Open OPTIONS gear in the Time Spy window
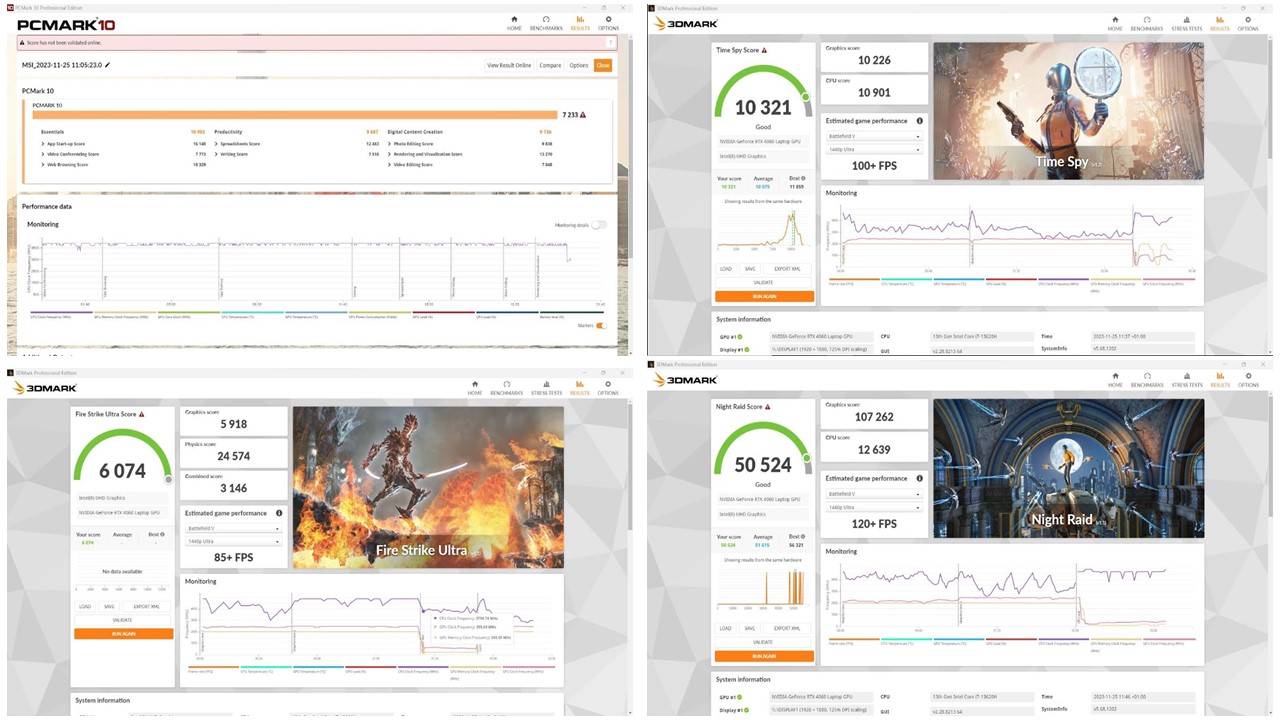The height and width of the screenshot is (720, 1280). (x=1248, y=22)
